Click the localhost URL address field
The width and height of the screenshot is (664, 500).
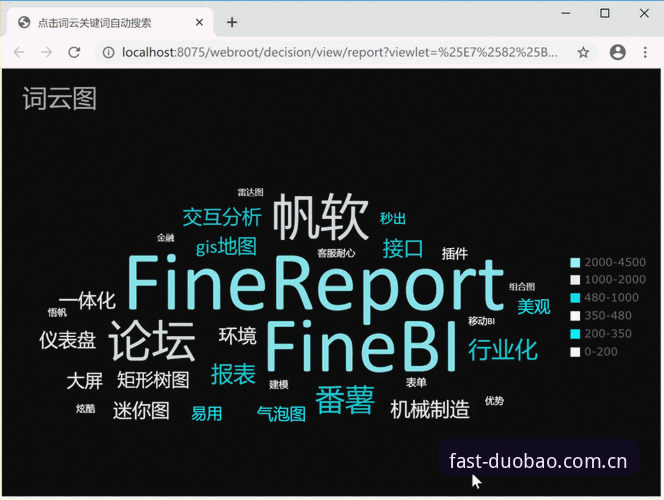[x=339, y=52]
